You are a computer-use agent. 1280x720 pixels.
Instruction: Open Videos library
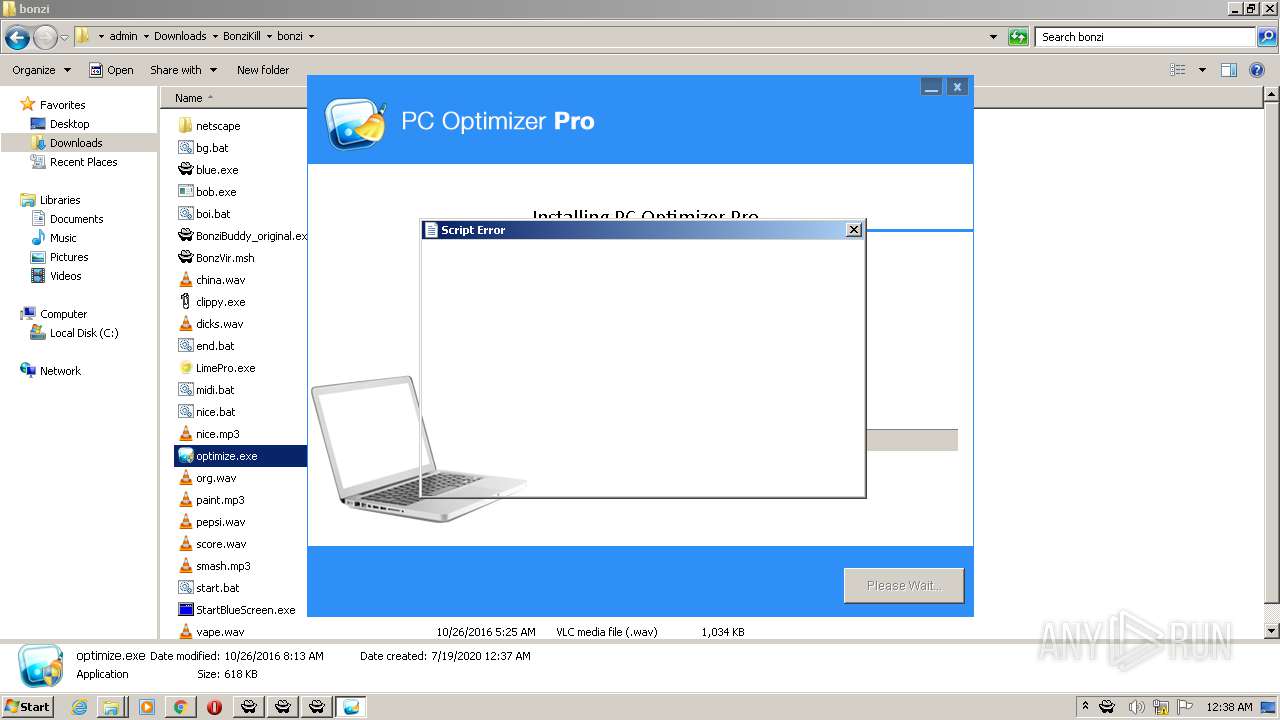65,276
